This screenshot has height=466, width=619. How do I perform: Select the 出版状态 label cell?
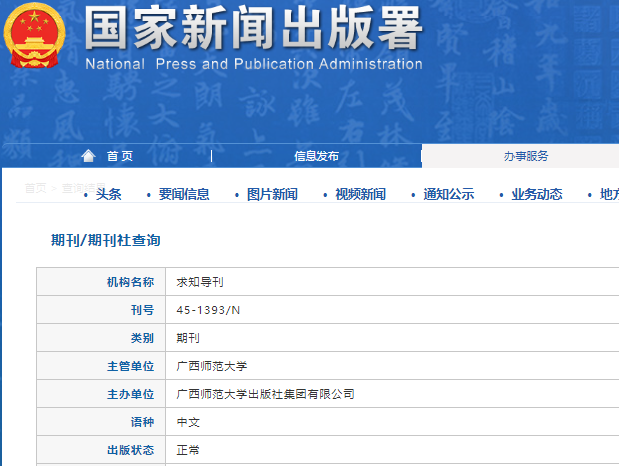[101, 450]
